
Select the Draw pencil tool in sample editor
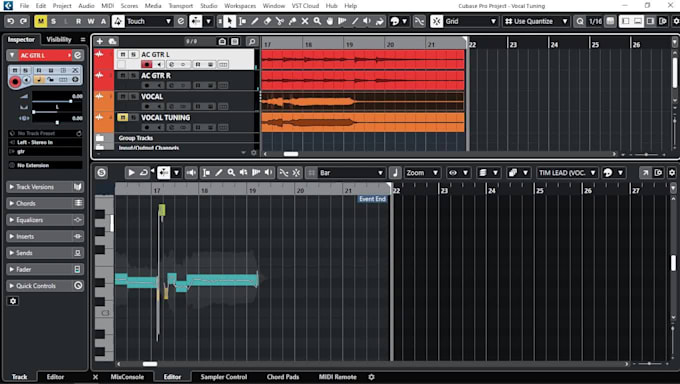coord(219,173)
